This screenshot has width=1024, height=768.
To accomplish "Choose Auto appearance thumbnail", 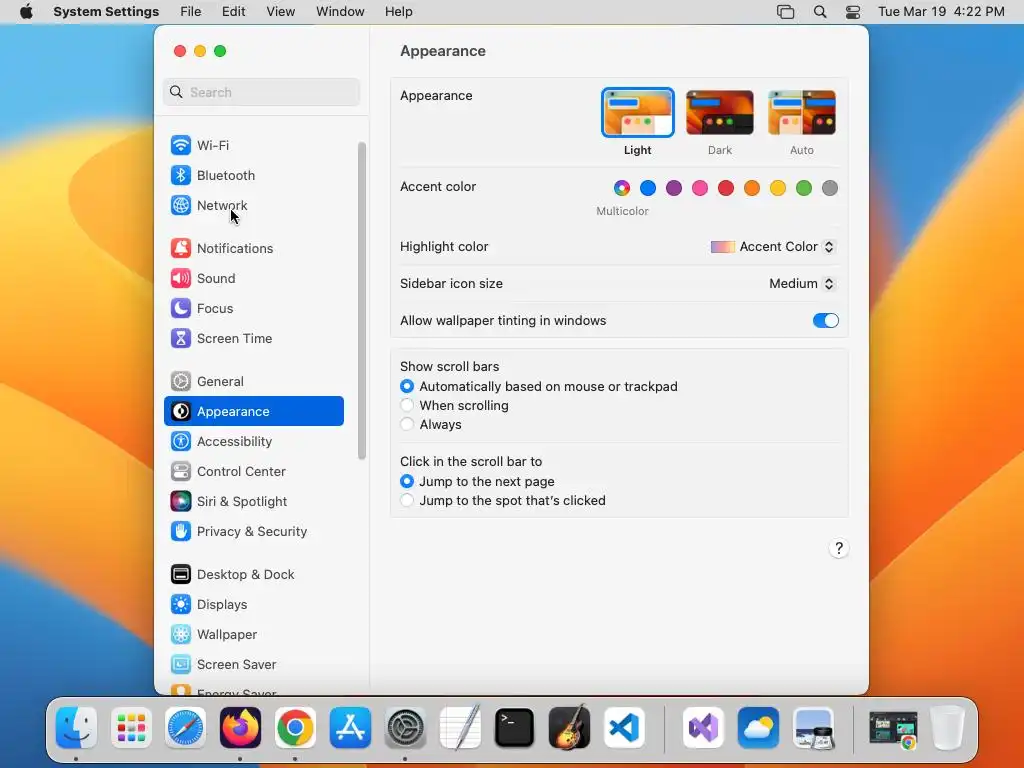I will (x=802, y=112).
